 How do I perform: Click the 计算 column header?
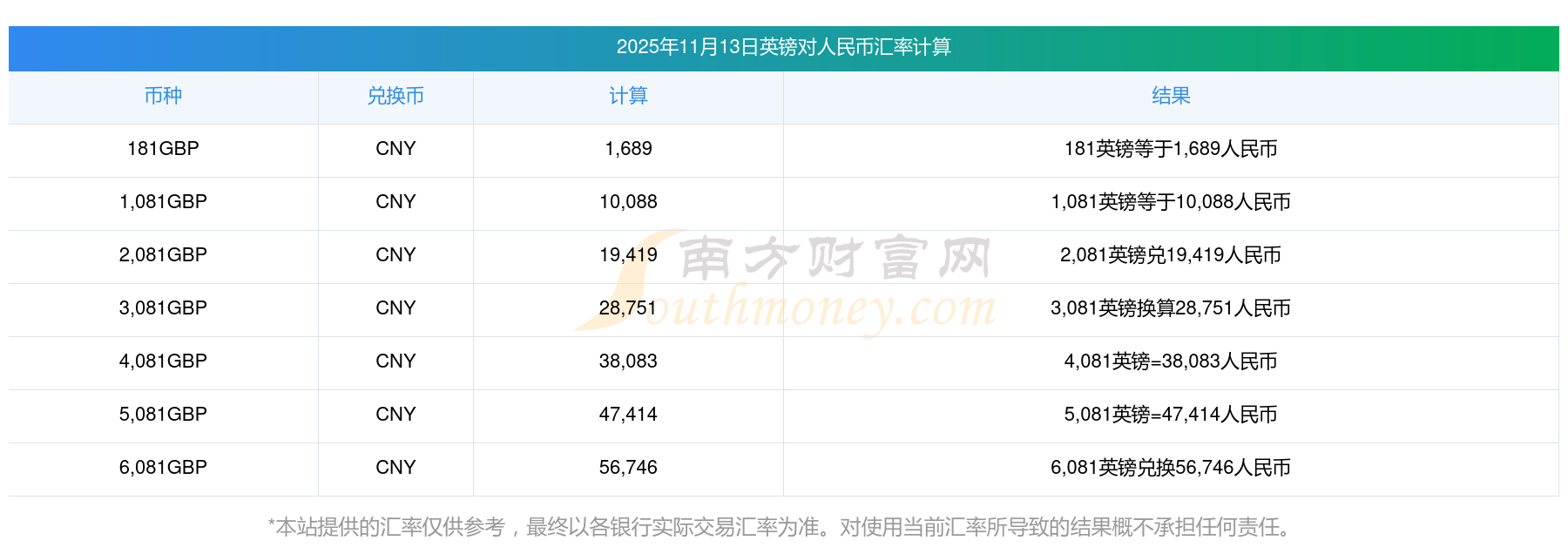point(628,96)
